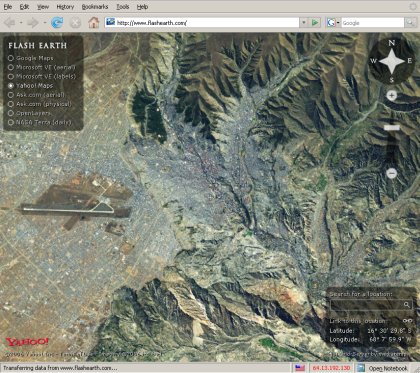Screen dimensions: 420x373
Task: Go back with the Back arrow
Action: click(x=9, y=23)
